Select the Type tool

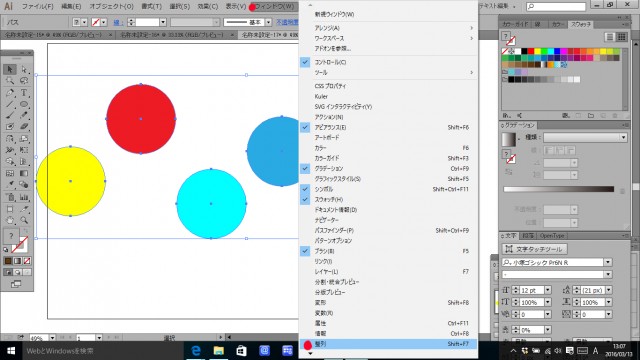[x=24, y=93]
